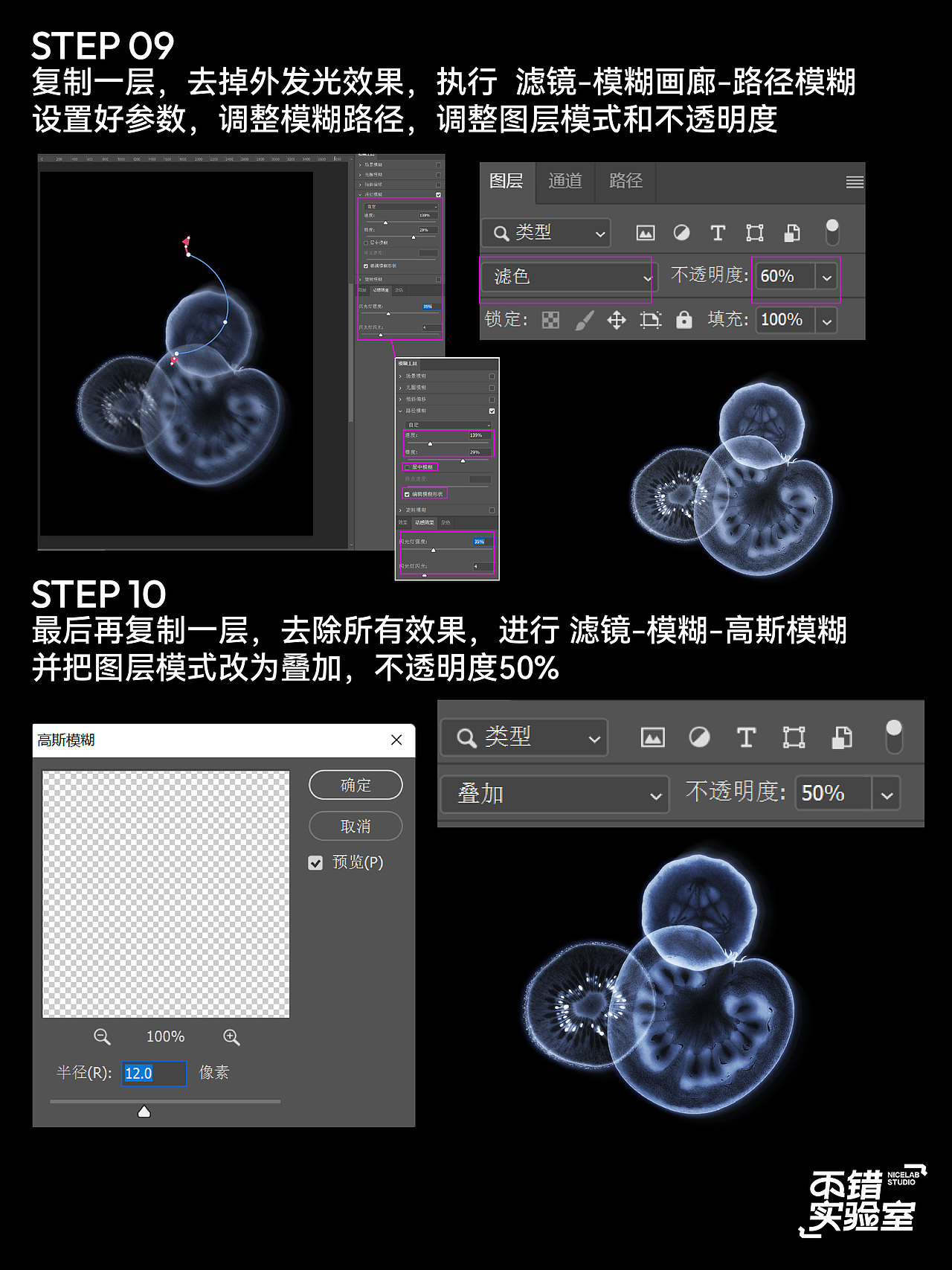Uncheck the 路径模糊 checkbox
This screenshot has width=952, height=1270.
point(492,411)
